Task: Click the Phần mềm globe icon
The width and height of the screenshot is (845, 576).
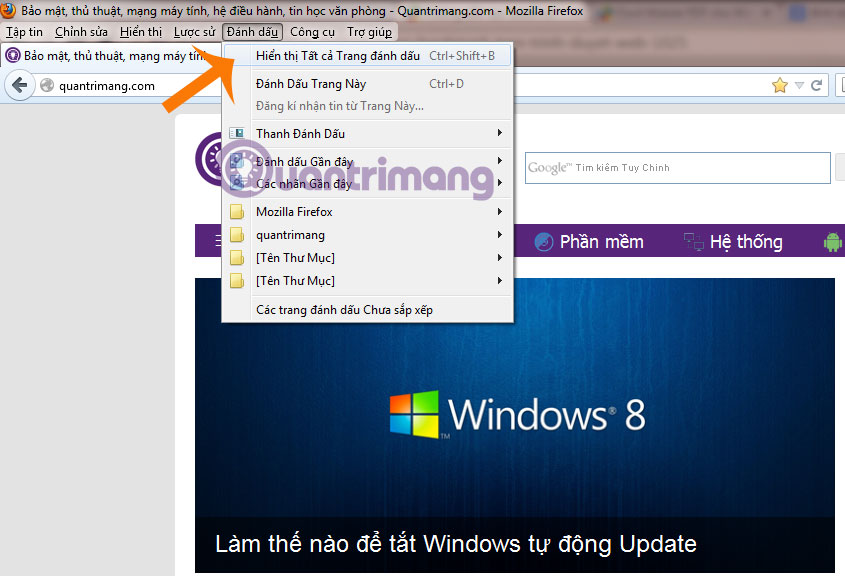Action: click(542, 241)
